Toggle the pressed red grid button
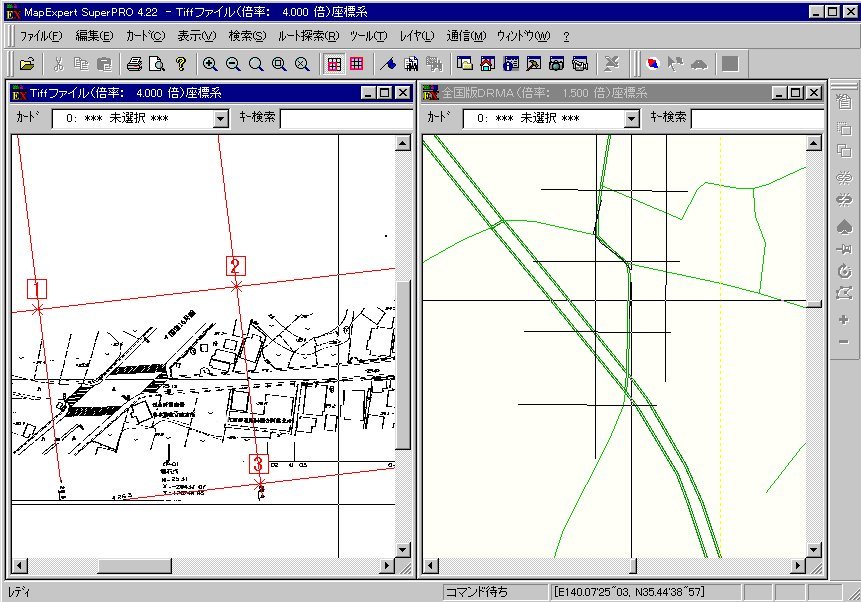The width and height of the screenshot is (861, 602). (x=334, y=64)
